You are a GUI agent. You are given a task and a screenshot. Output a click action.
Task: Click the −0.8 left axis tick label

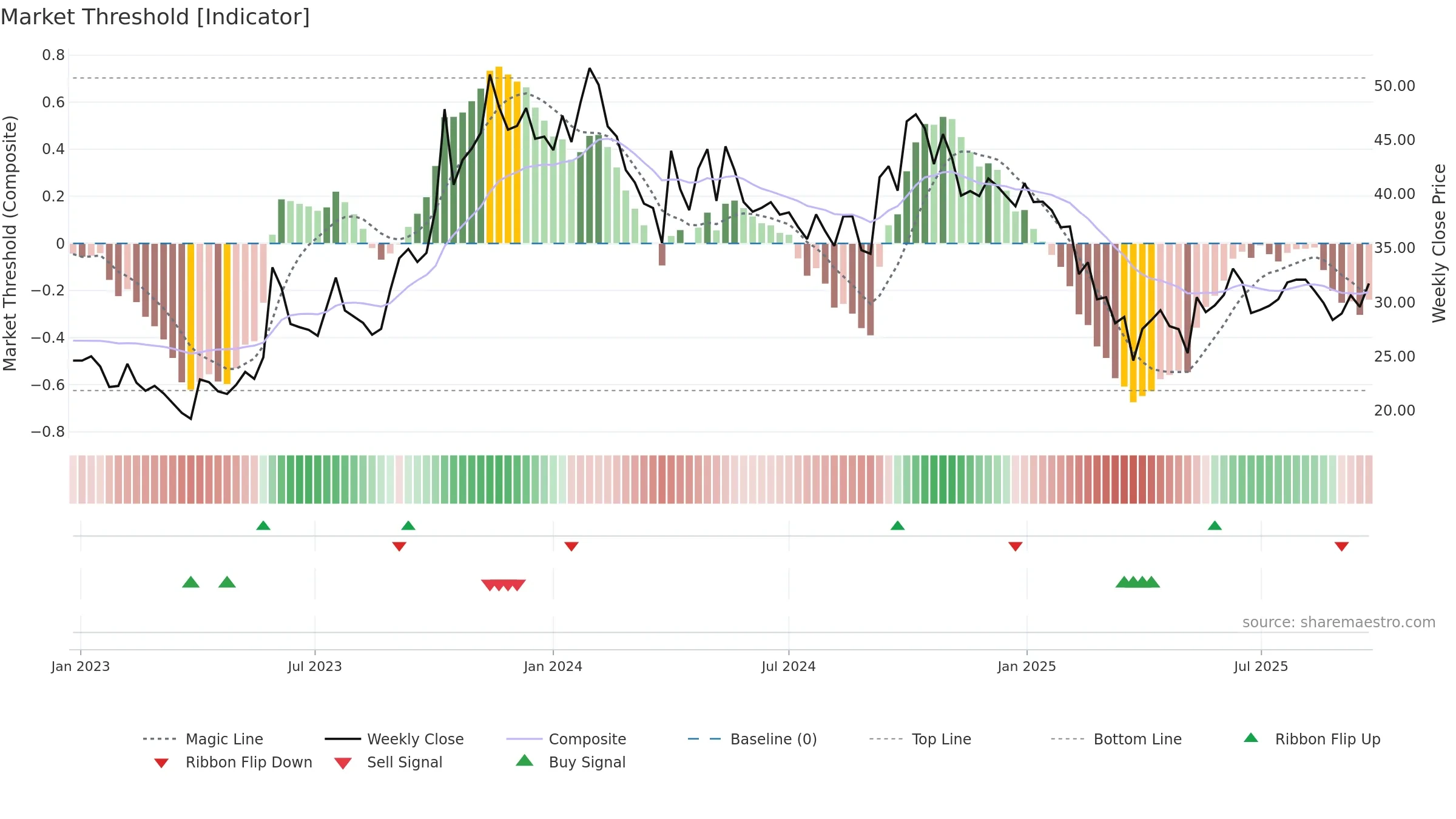click(48, 432)
